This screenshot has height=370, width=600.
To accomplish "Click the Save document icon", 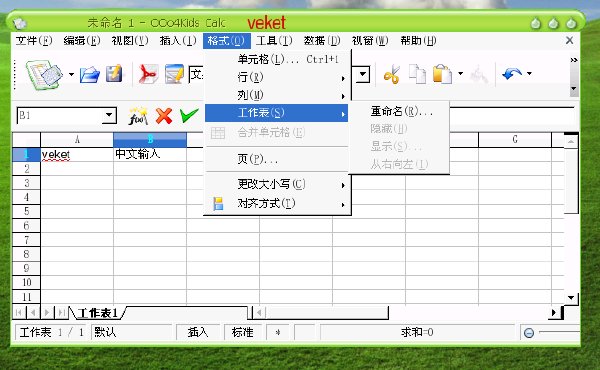I will point(114,74).
